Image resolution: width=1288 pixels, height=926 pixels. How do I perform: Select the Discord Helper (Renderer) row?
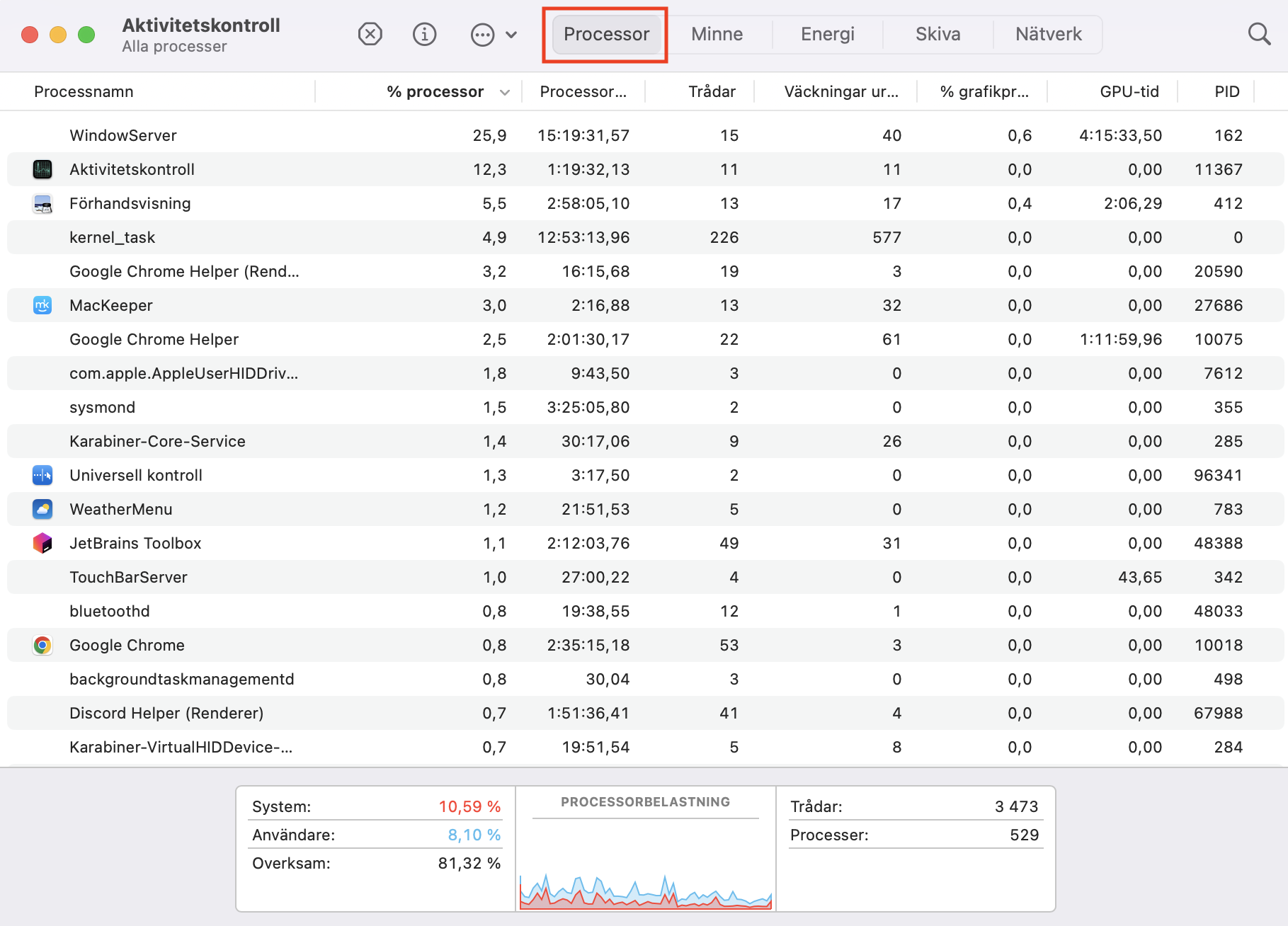645,713
